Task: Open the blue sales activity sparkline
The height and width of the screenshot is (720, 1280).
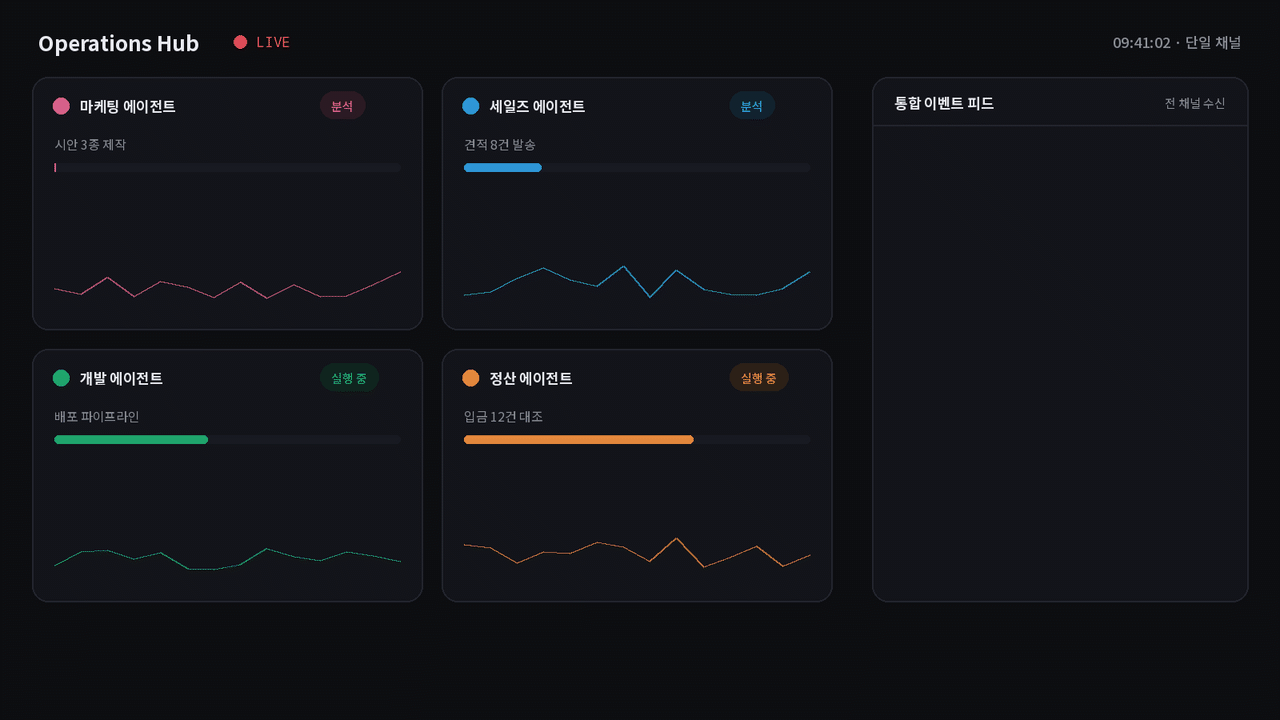Action: [637, 281]
